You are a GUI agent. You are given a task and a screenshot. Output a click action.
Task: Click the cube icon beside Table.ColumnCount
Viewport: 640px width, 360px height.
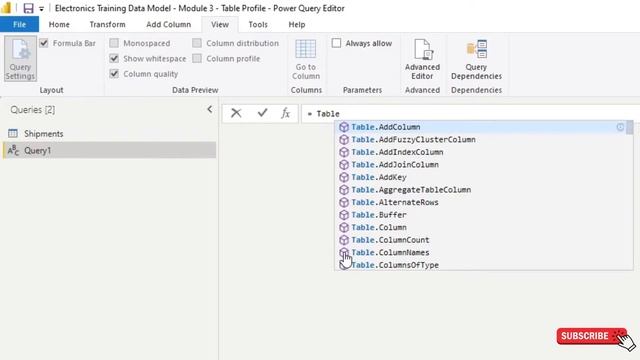click(344, 240)
